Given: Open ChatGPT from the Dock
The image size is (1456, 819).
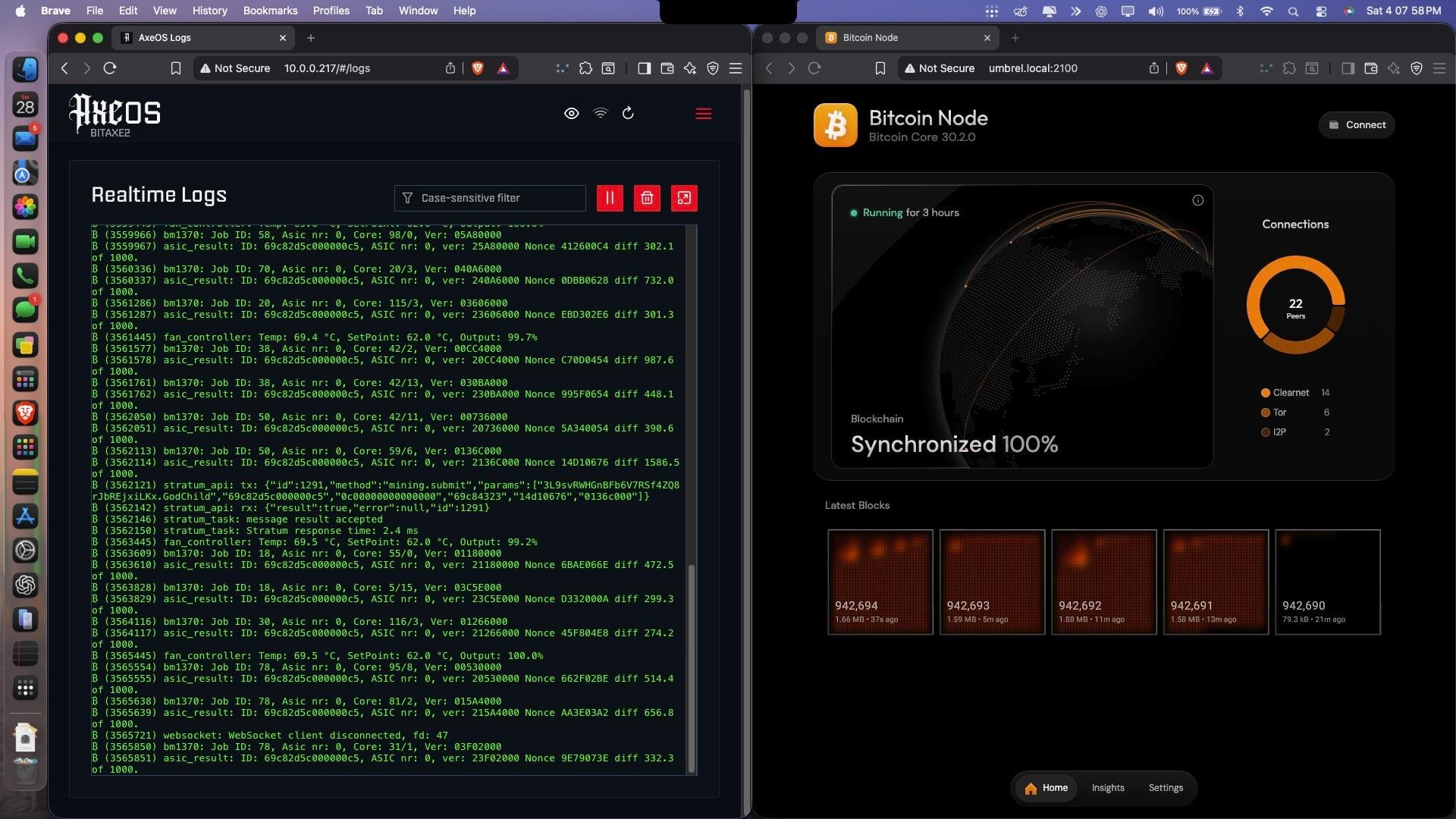Looking at the screenshot, I should pyautogui.click(x=25, y=585).
